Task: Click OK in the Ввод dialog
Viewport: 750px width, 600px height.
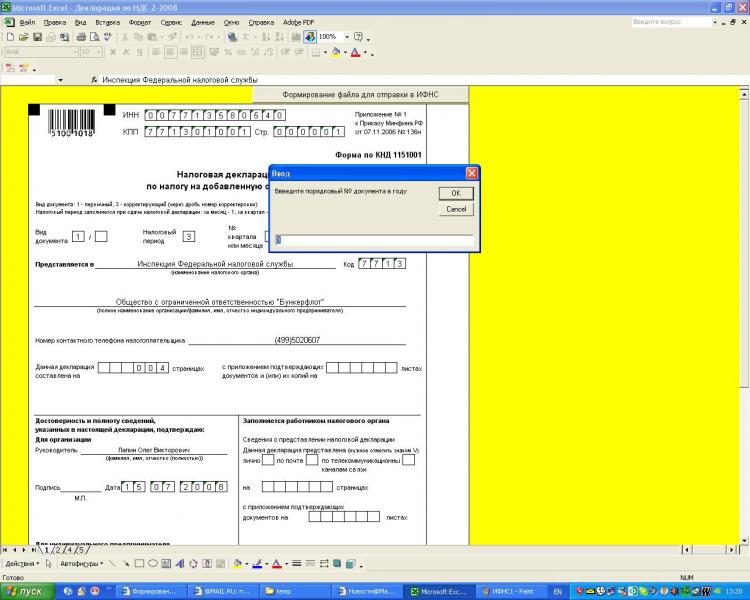Action: [455, 193]
